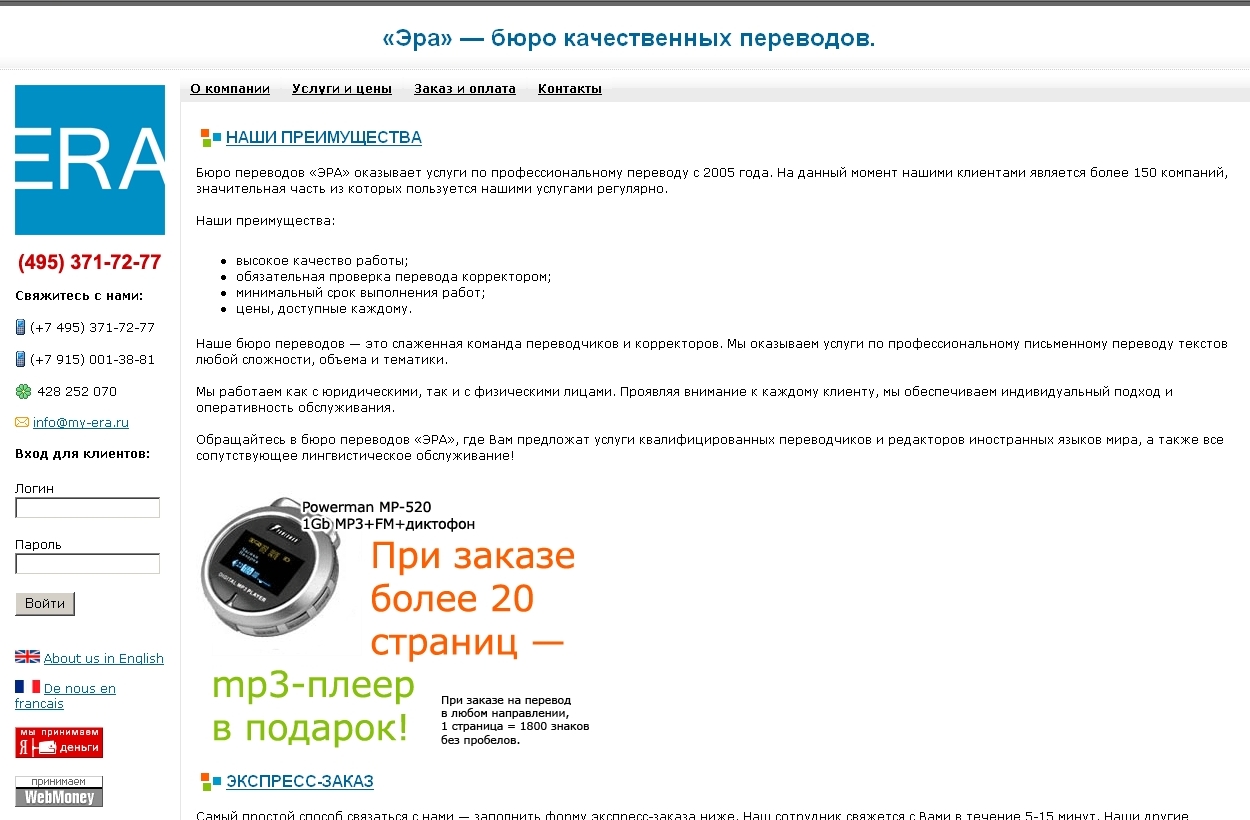Follow the About us in English link

103,658
